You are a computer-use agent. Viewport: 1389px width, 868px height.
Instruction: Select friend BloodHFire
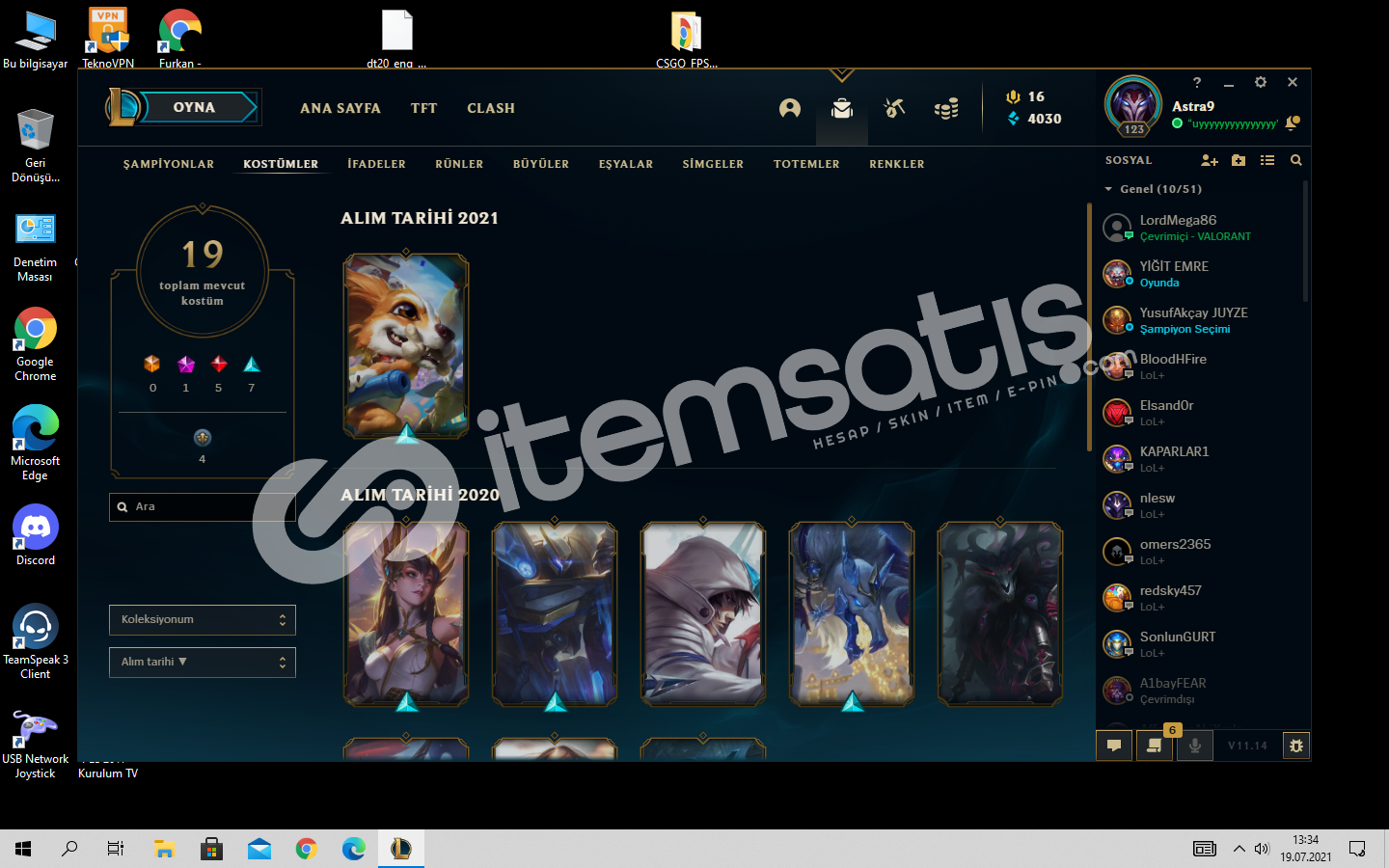[1201, 366]
